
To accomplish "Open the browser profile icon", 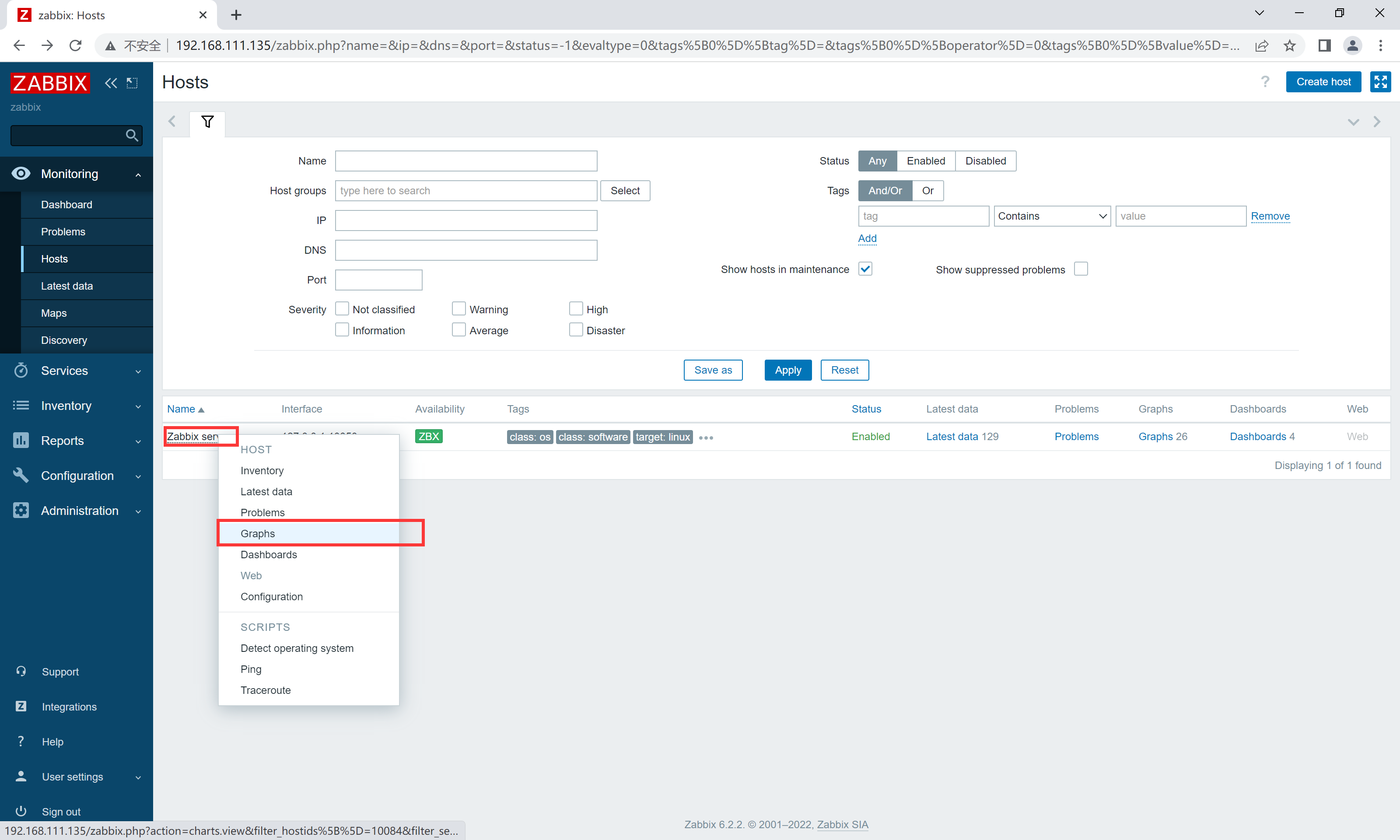I will [x=1352, y=45].
